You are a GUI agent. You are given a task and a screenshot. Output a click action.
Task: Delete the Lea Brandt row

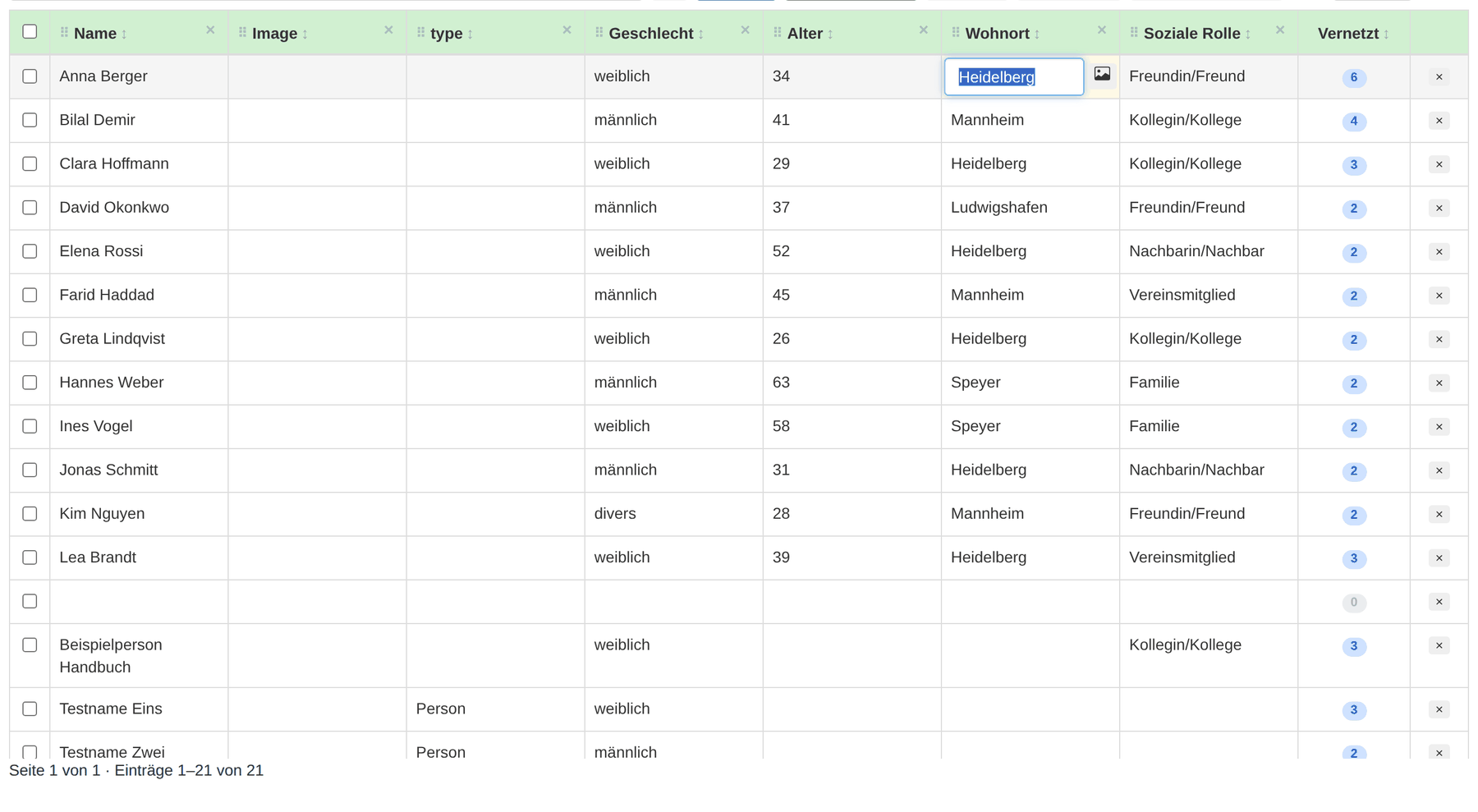click(1439, 558)
